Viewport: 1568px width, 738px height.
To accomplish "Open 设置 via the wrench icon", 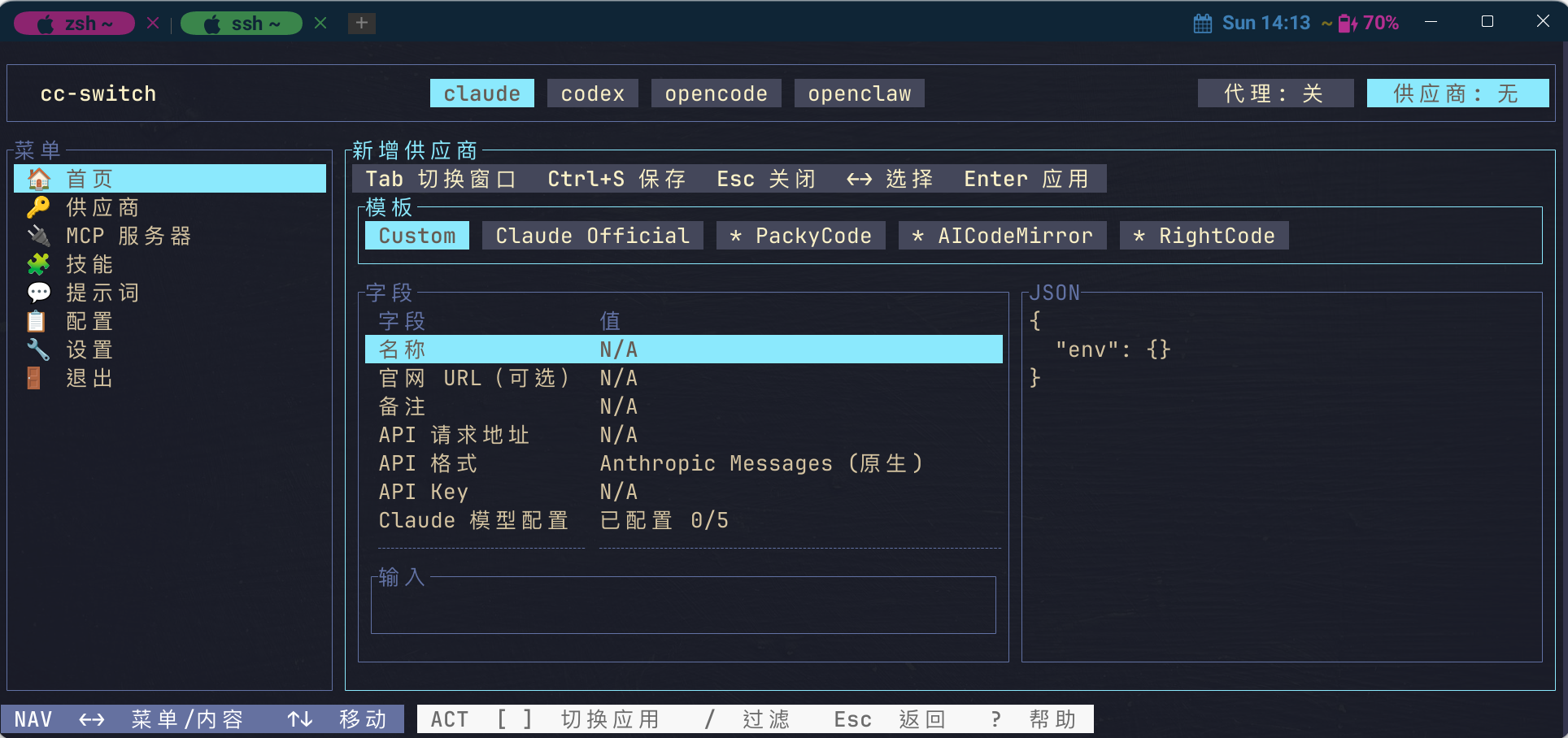I will (x=37, y=349).
